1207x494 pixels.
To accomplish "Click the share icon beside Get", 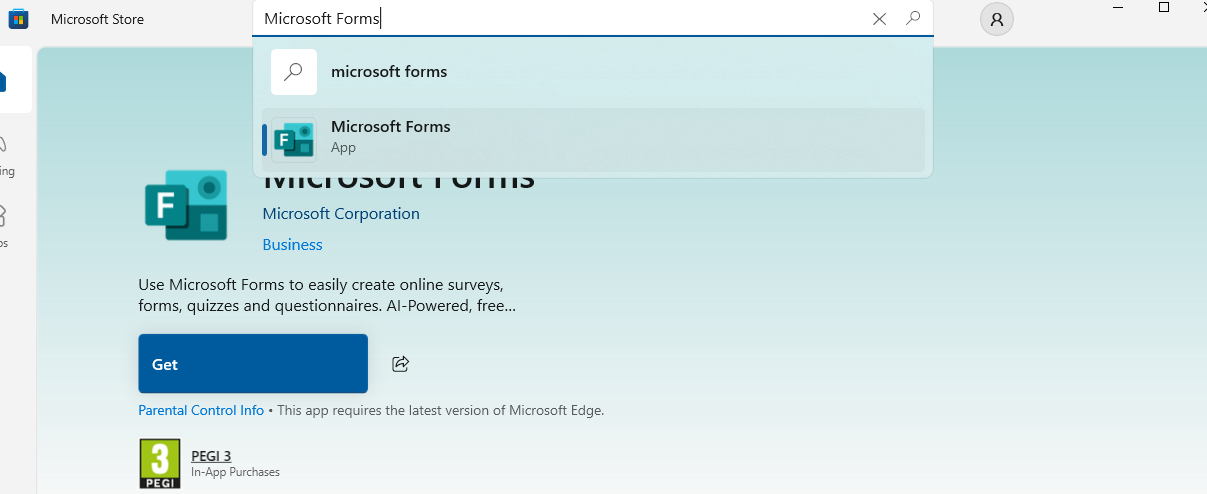I will (401, 364).
